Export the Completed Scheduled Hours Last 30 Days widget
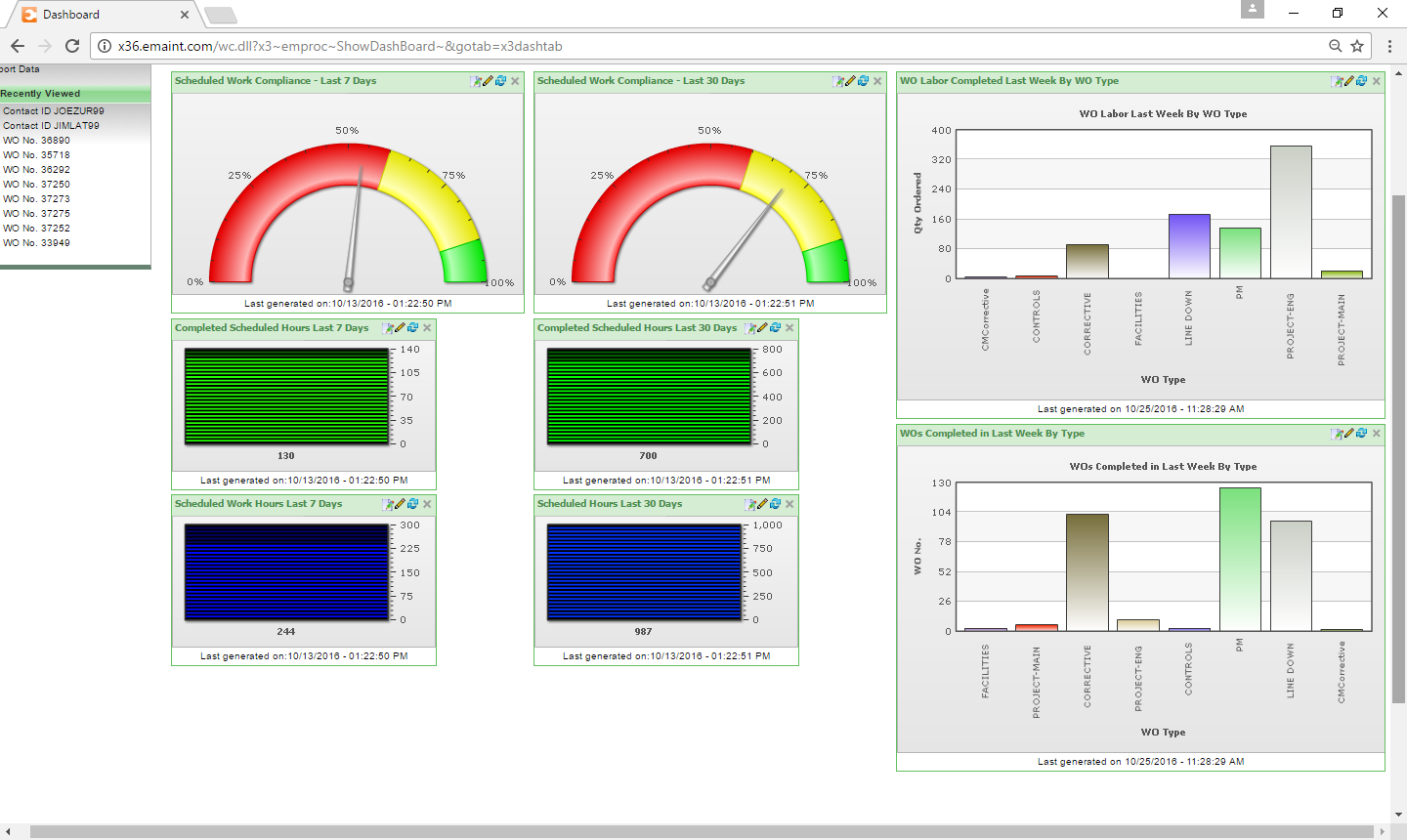This screenshot has height=840, width=1407. (750, 328)
